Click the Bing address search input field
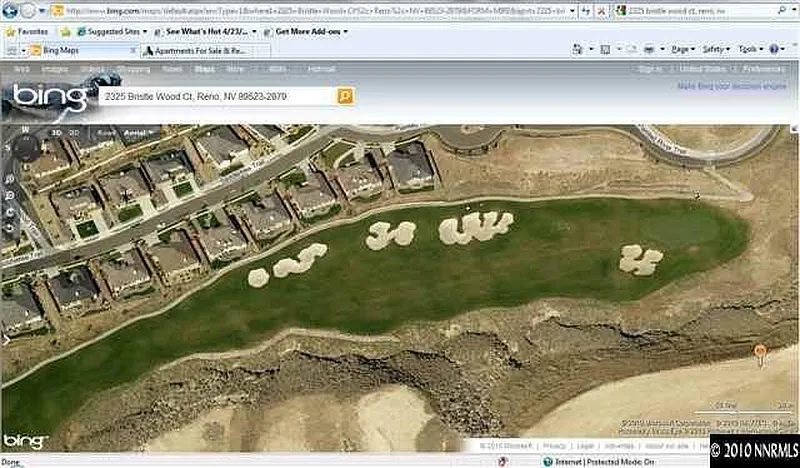 tap(215, 96)
